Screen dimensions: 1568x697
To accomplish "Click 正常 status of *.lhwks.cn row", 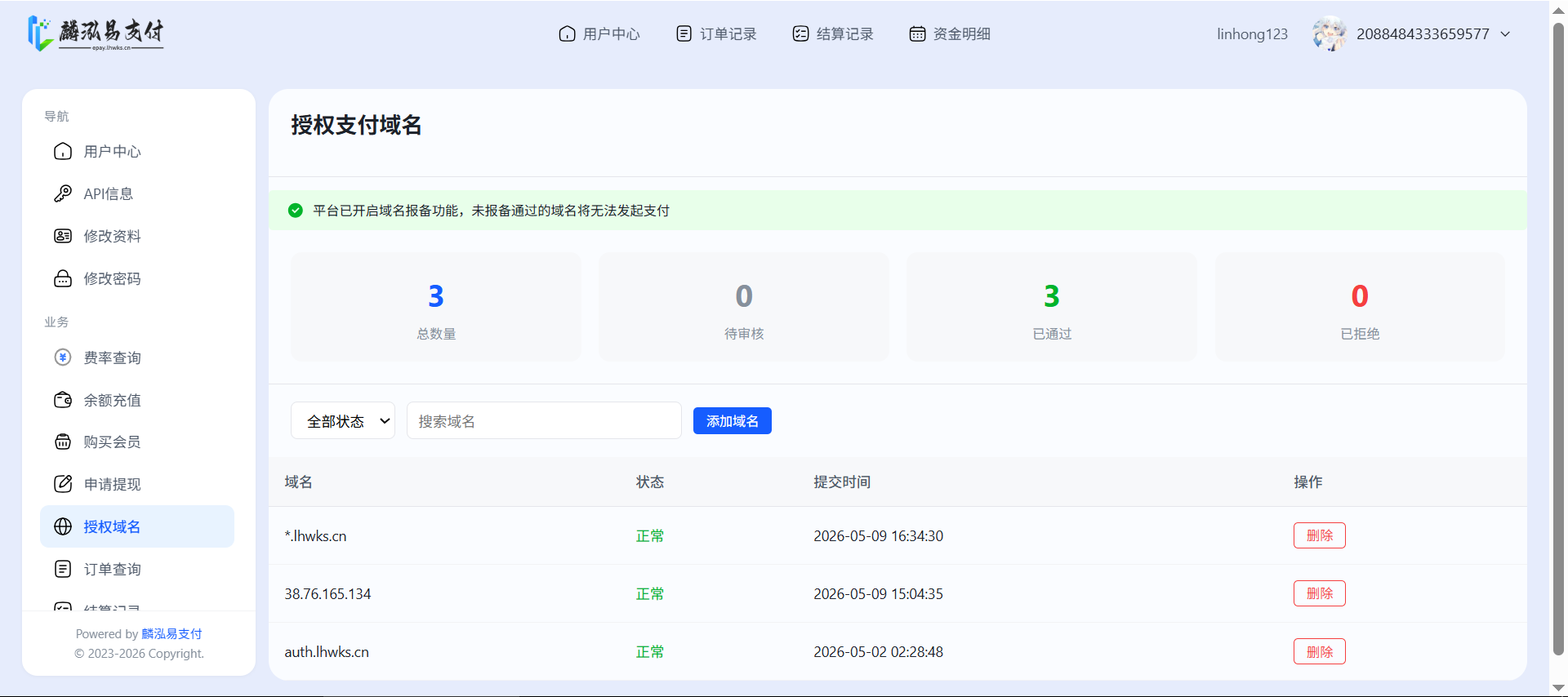I will [650, 536].
